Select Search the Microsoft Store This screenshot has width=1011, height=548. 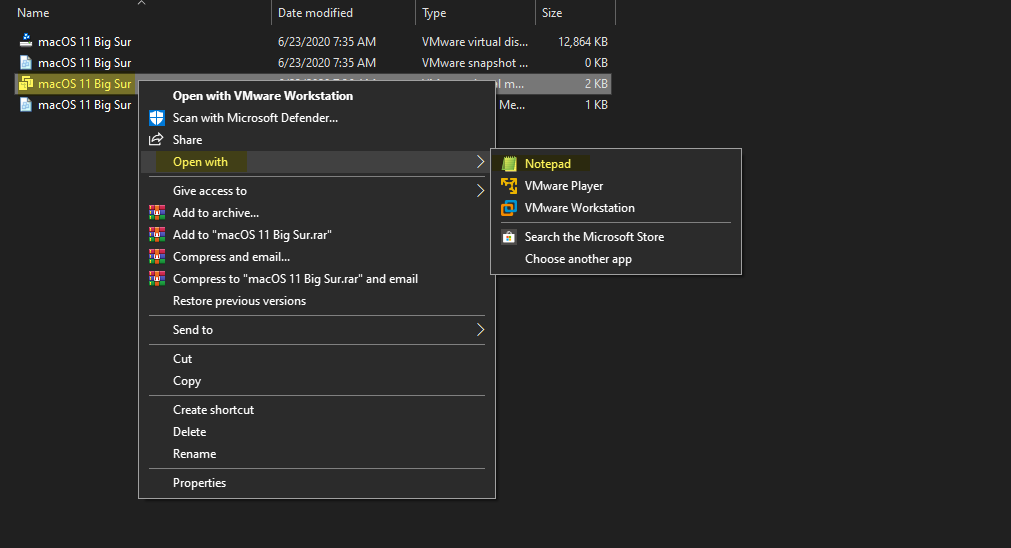(x=594, y=237)
